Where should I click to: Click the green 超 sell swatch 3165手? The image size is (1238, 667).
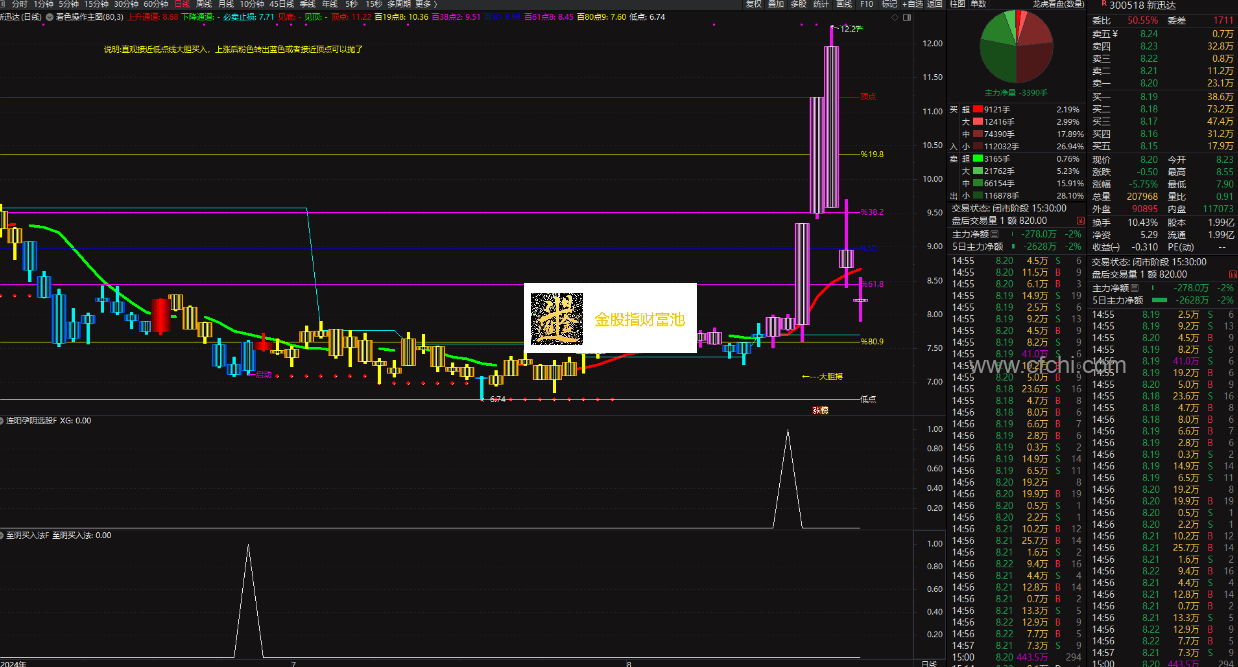point(978,158)
